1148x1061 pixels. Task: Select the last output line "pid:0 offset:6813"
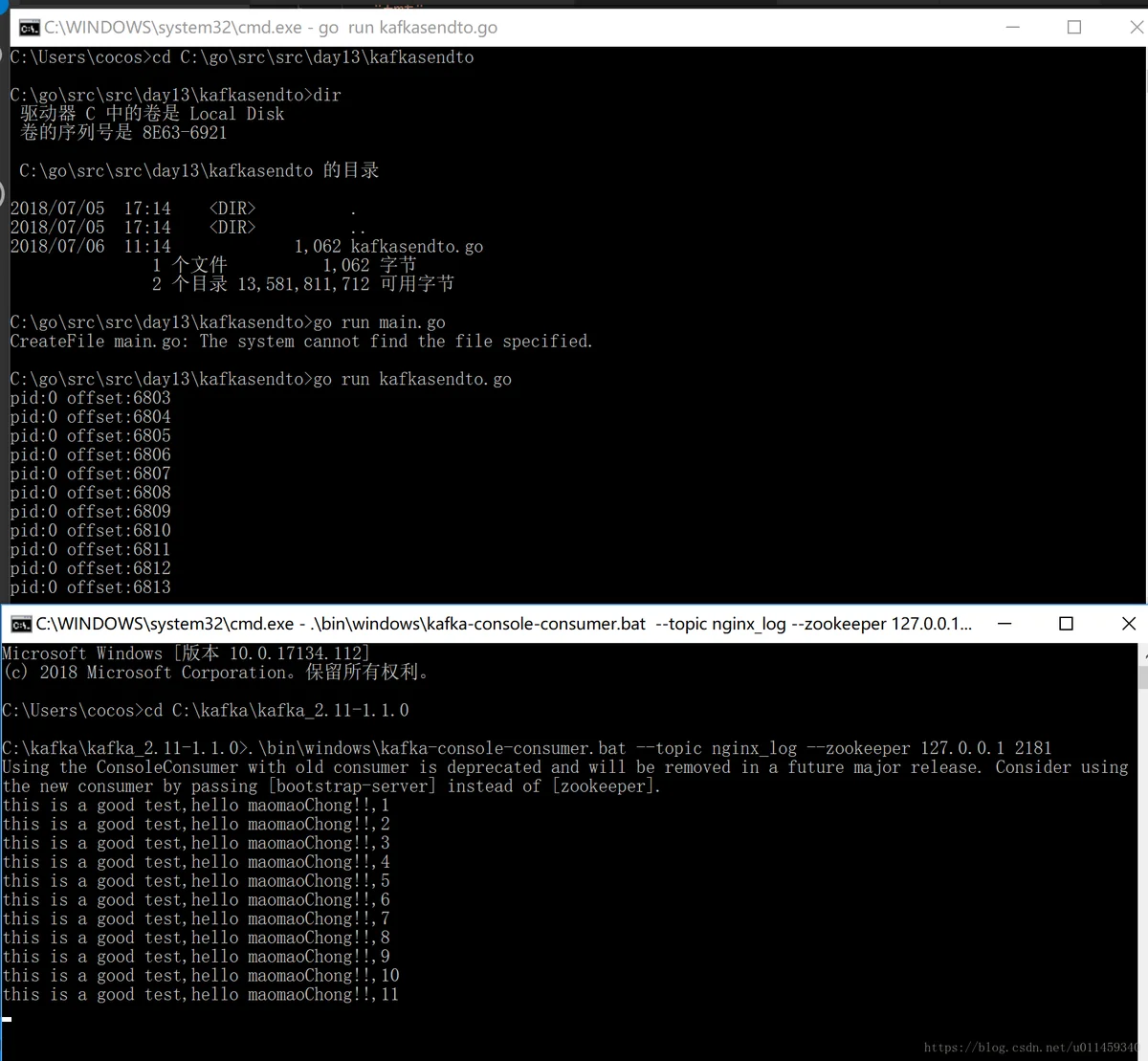click(90, 587)
